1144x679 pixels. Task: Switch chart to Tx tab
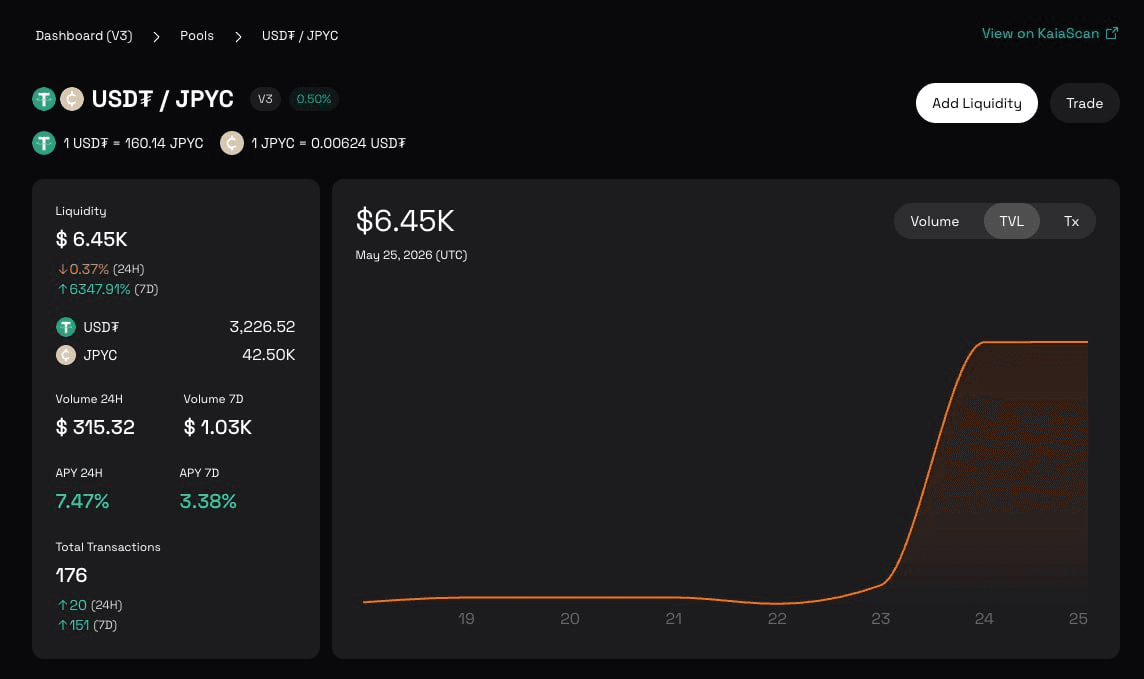[x=1071, y=221]
